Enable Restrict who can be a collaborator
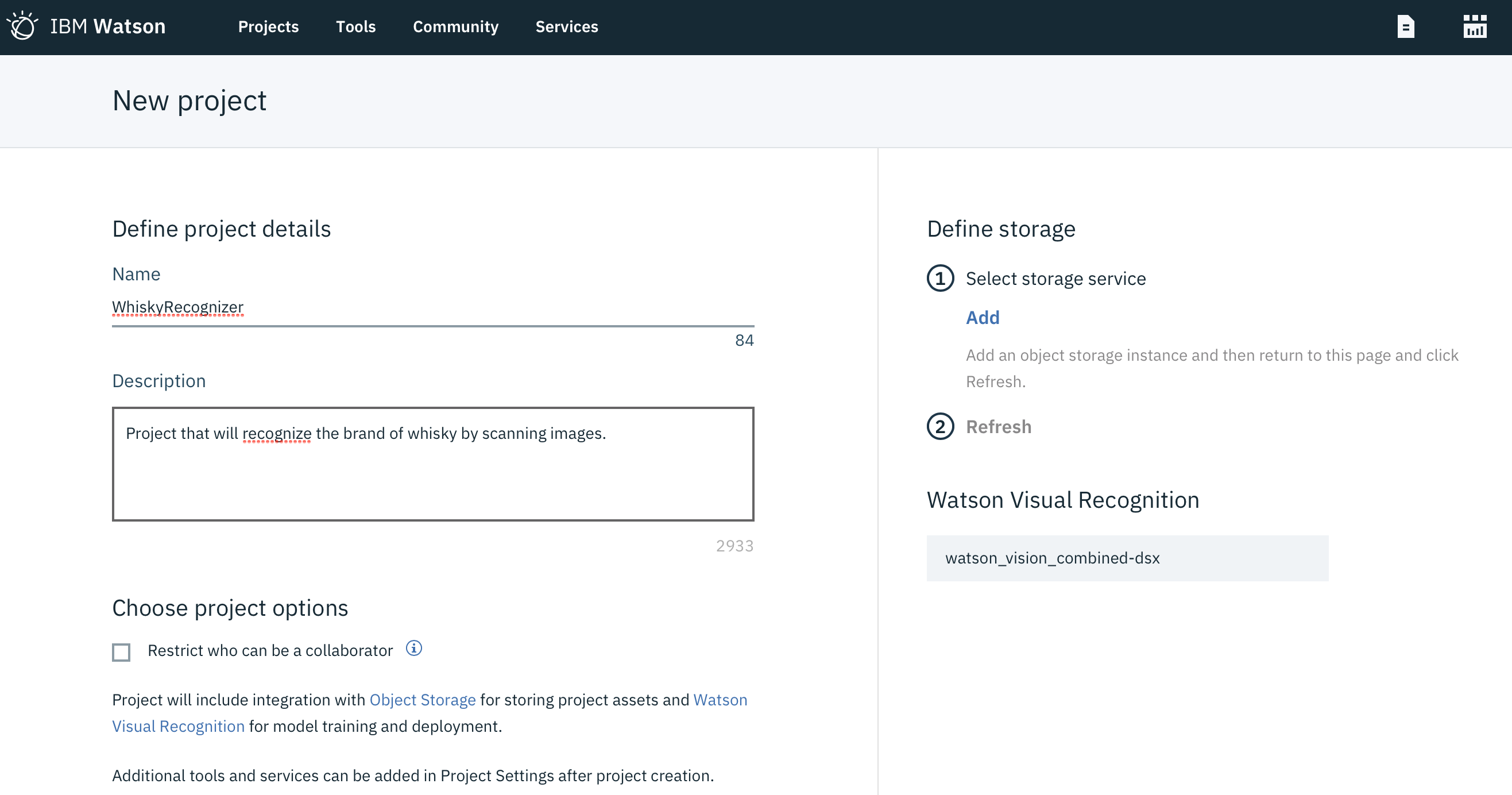Viewport: 1512px width, 795px height. pyautogui.click(x=121, y=652)
